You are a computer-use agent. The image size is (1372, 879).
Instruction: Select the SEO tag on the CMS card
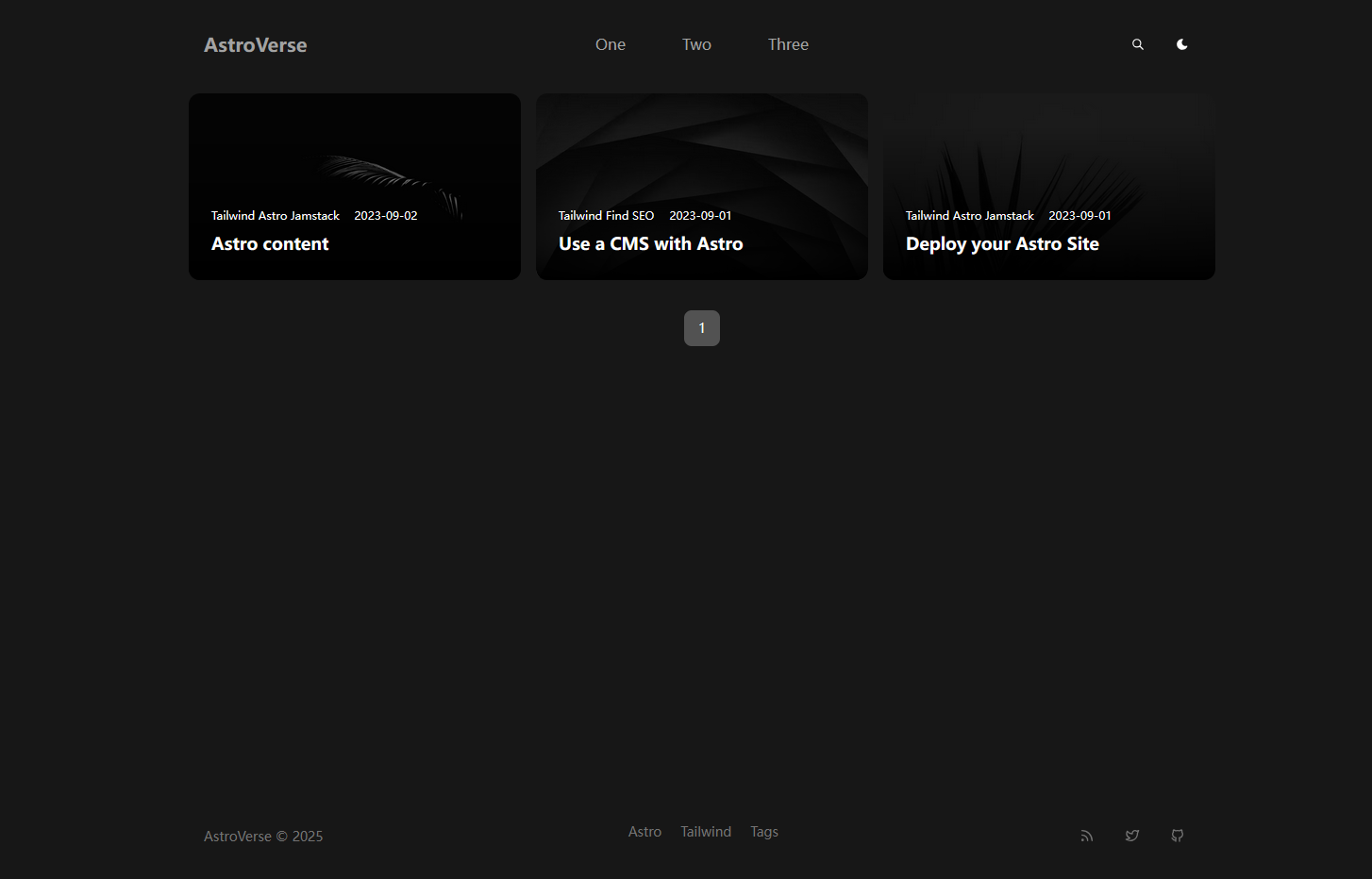(x=643, y=216)
